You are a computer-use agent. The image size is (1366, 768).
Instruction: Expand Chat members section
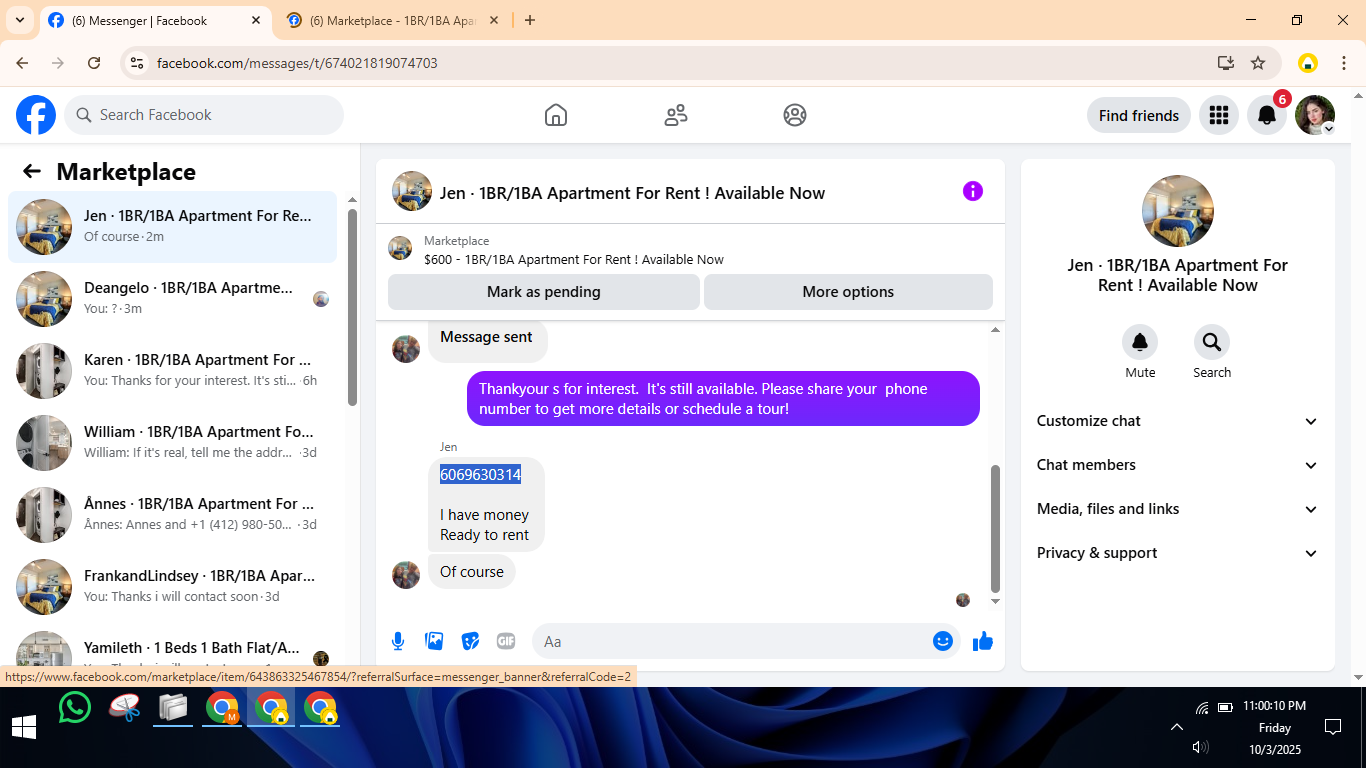point(1178,465)
